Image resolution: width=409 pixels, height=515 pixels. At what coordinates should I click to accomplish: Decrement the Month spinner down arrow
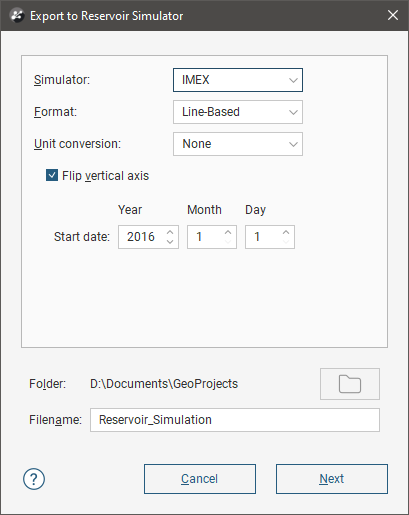coord(228,241)
